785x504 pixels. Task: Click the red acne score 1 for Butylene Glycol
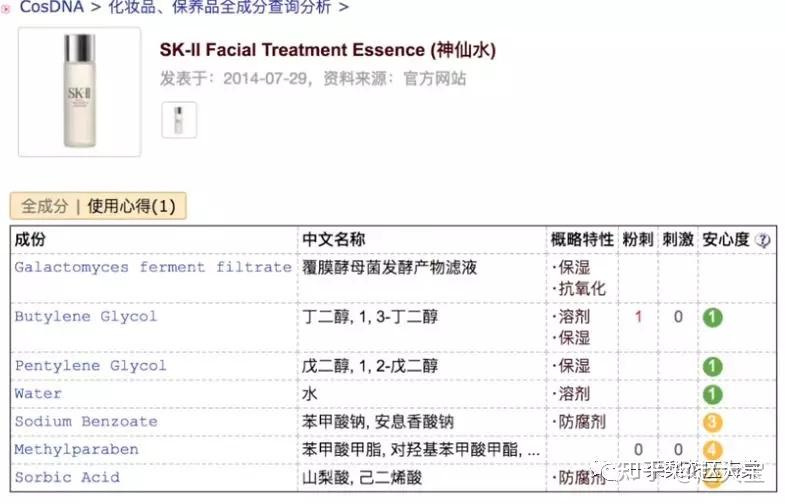tap(638, 317)
